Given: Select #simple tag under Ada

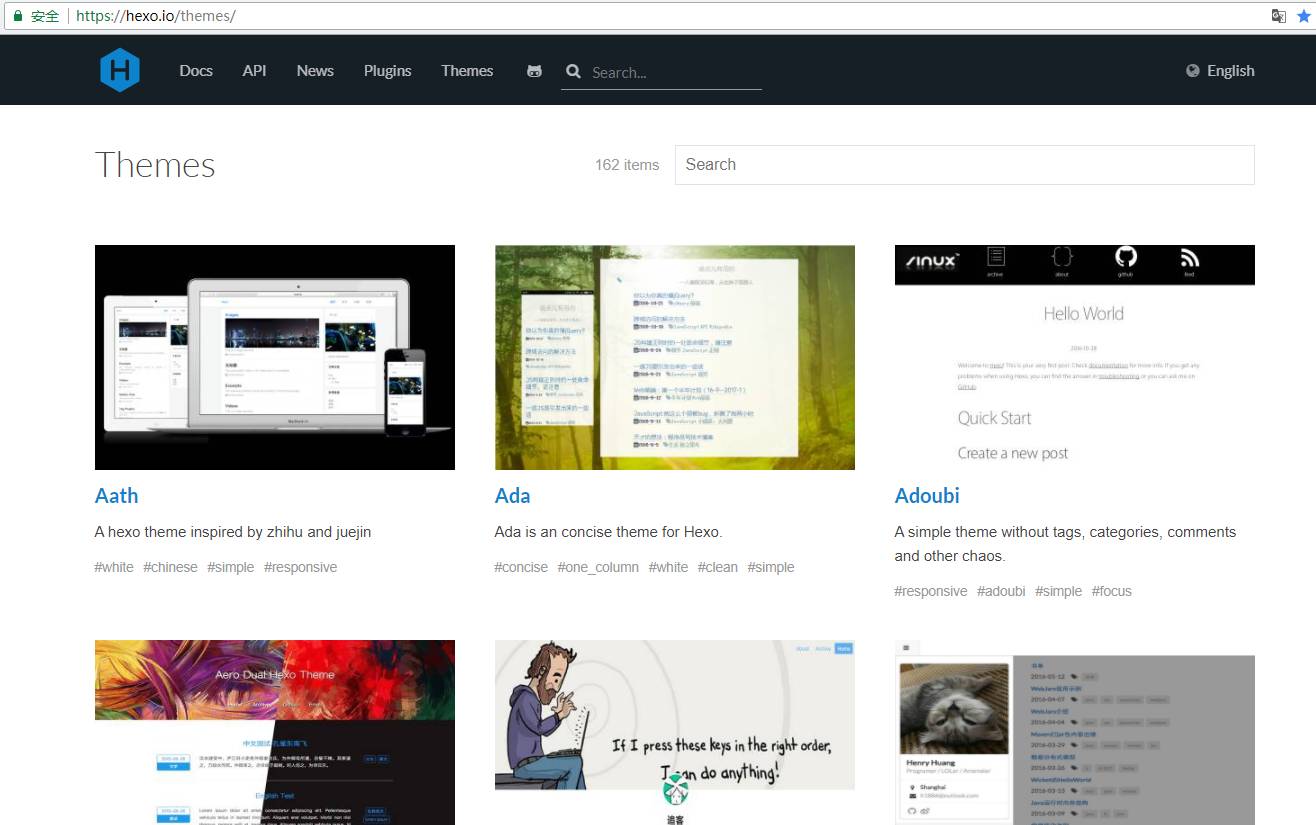Looking at the screenshot, I should pyautogui.click(x=771, y=567).
